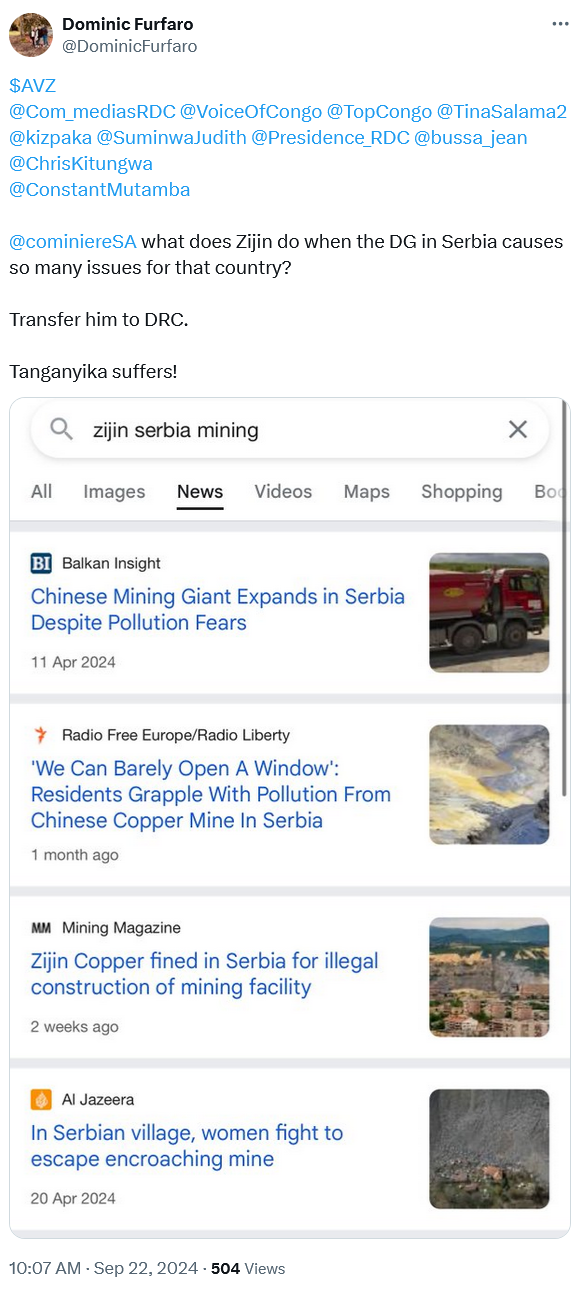Image resolution: width=578 pixels, height=1290 pixels.
Task: Click Dominic Furfaro's profile avatar
Action: click(31, 34)
